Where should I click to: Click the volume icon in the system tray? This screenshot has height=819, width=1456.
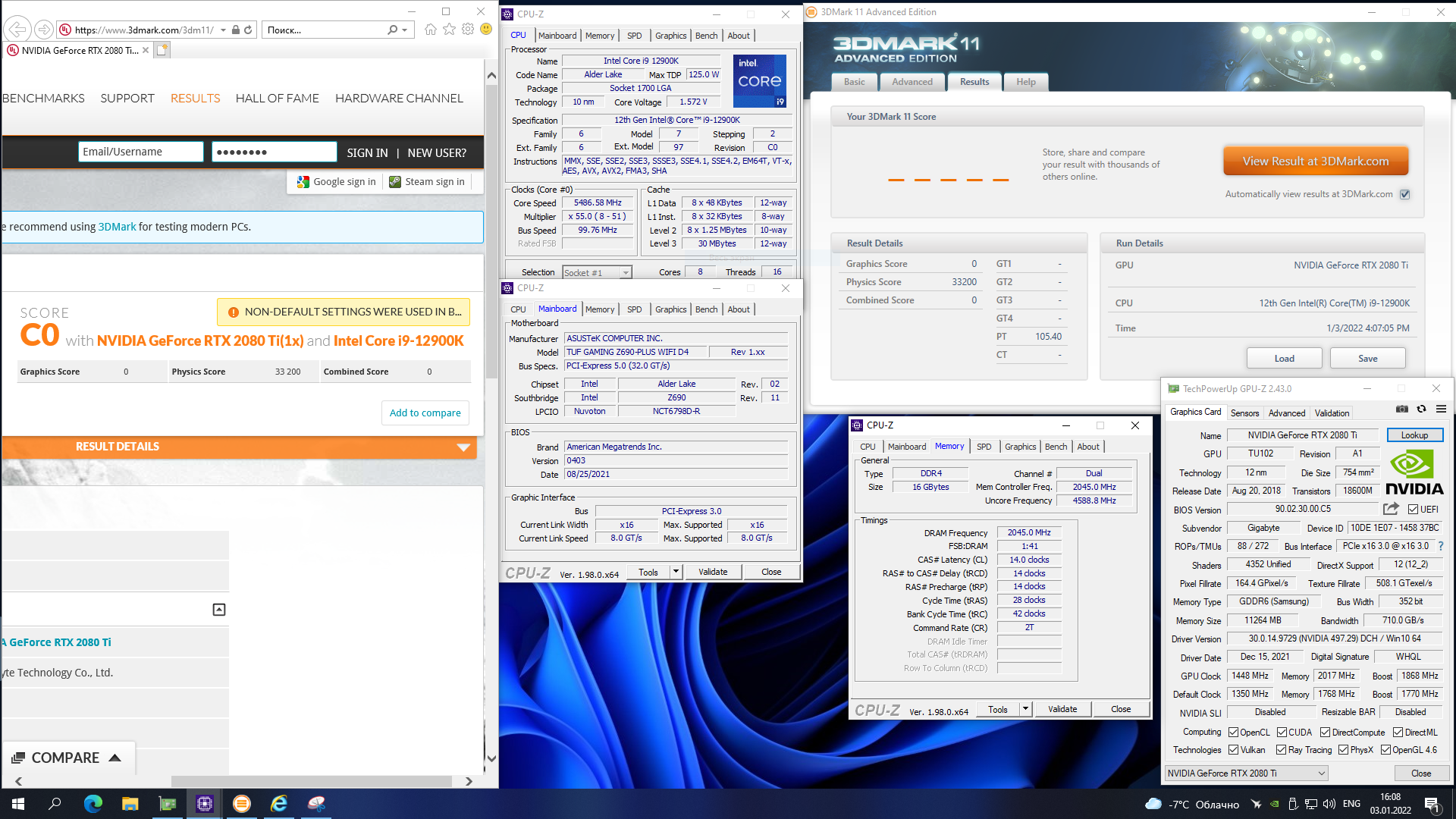pos(1329,804)
